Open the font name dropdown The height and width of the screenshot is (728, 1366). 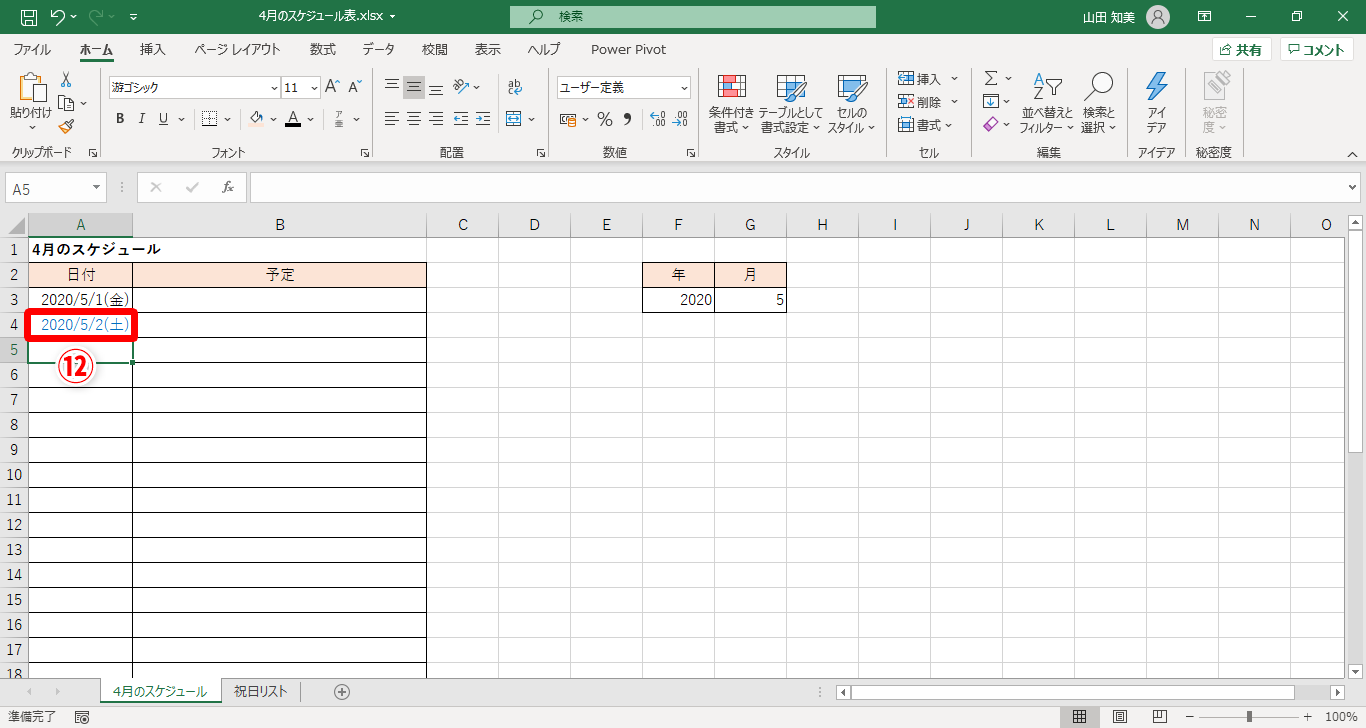point(273,88)
